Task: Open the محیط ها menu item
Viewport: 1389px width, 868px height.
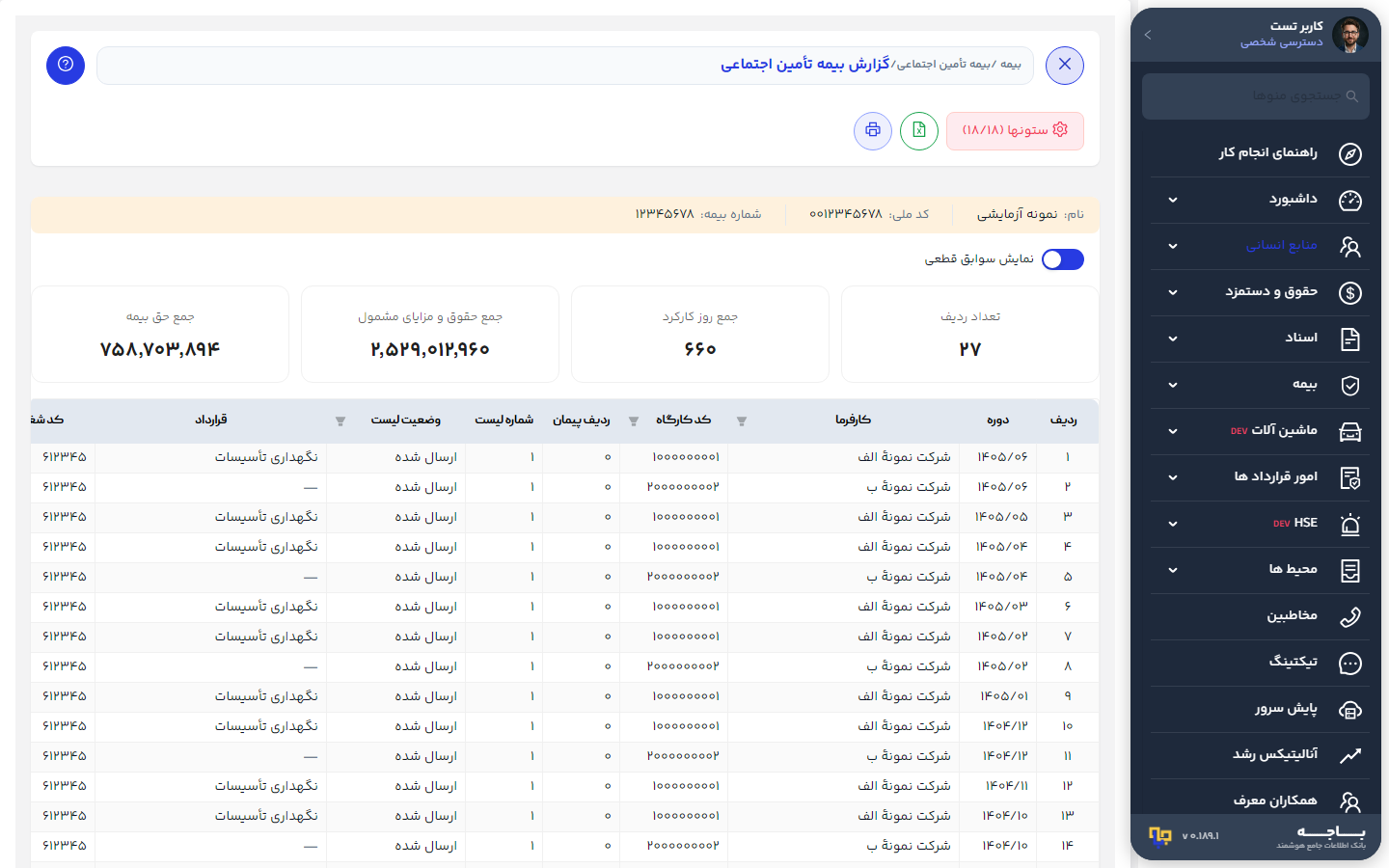Action: click(1260, 570)
